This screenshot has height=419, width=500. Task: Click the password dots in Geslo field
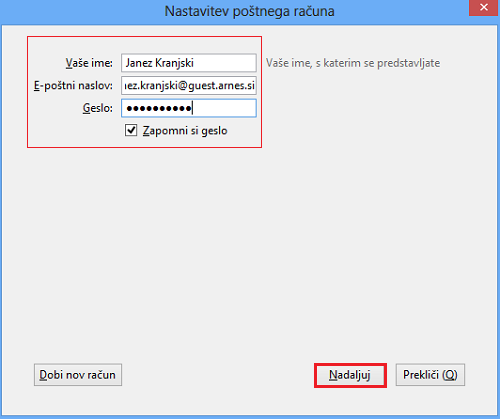pos(159,108)
